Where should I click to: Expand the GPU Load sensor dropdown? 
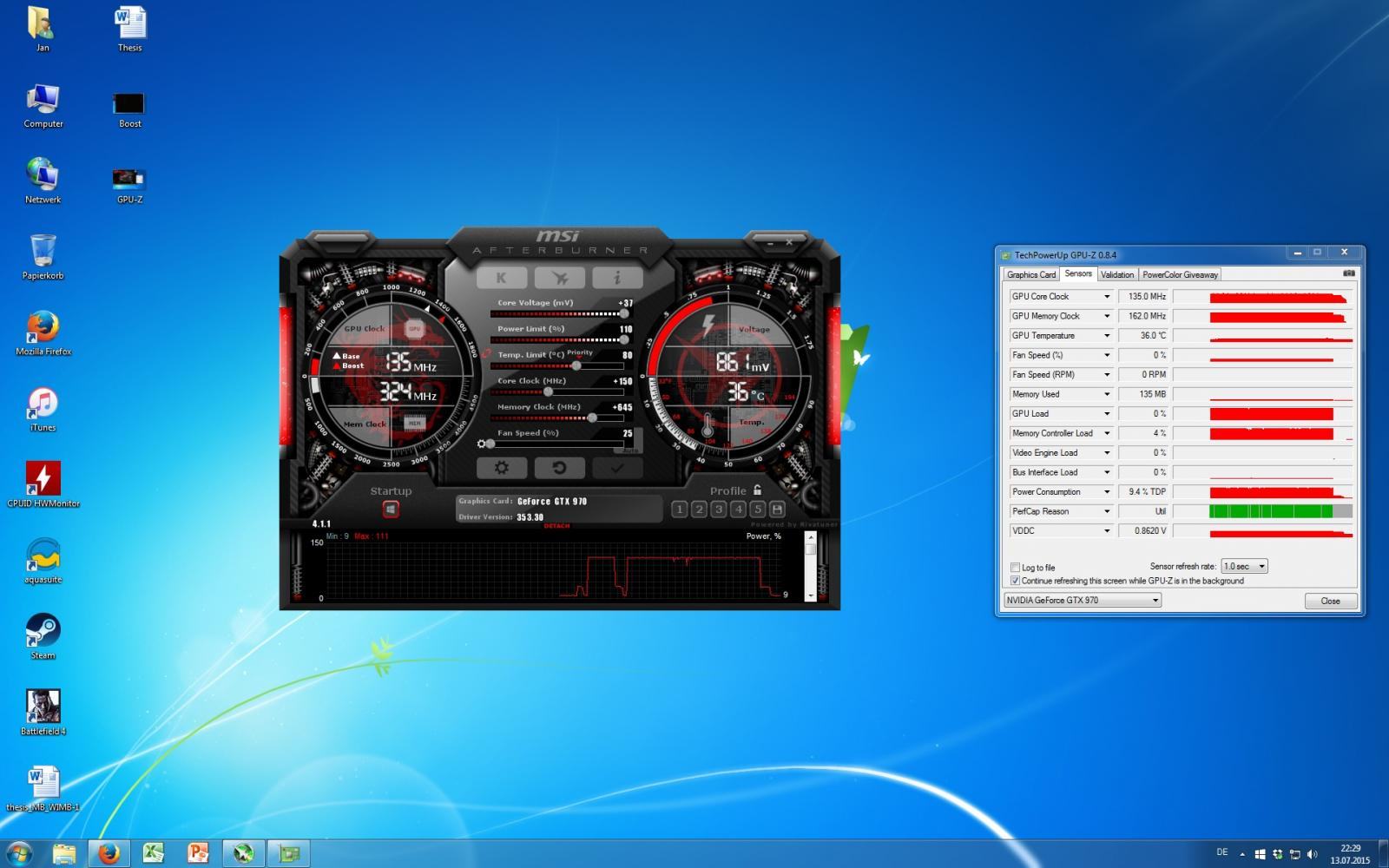point(1107,414)
